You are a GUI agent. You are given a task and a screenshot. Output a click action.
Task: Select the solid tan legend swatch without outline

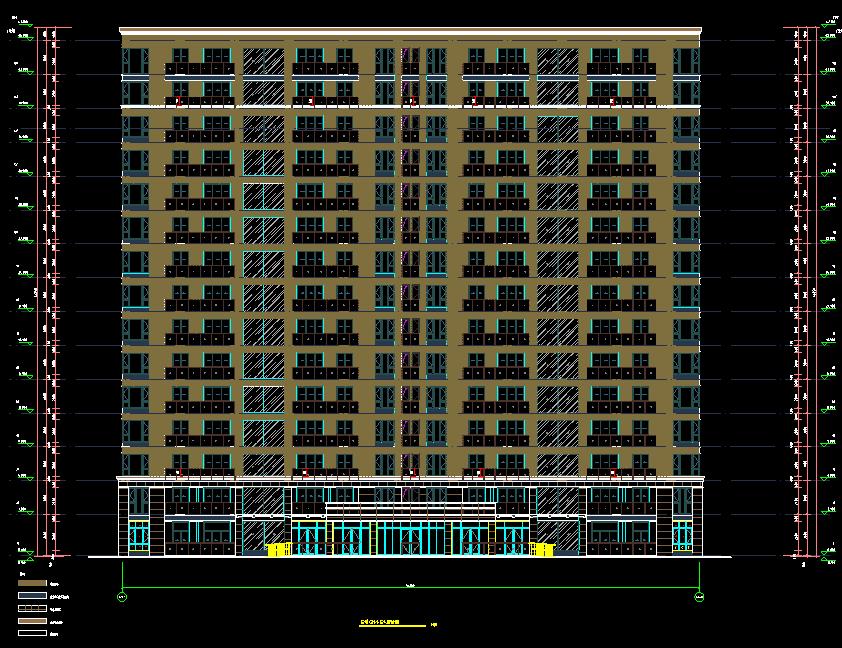32,583
